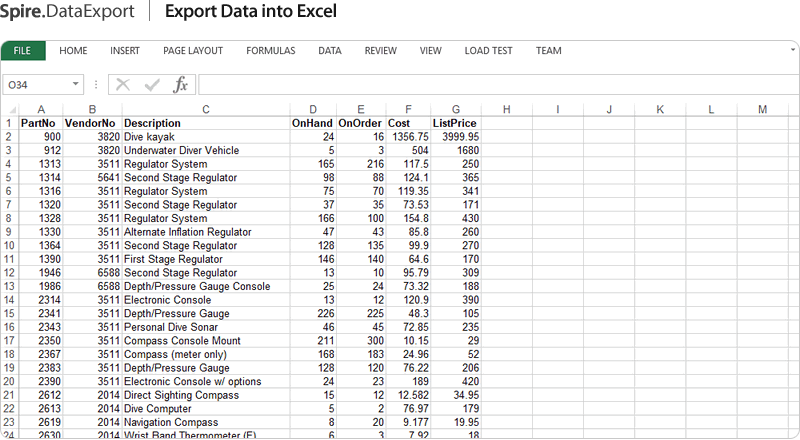Select the Electronic Console w/ options cell

coord(206,381)
